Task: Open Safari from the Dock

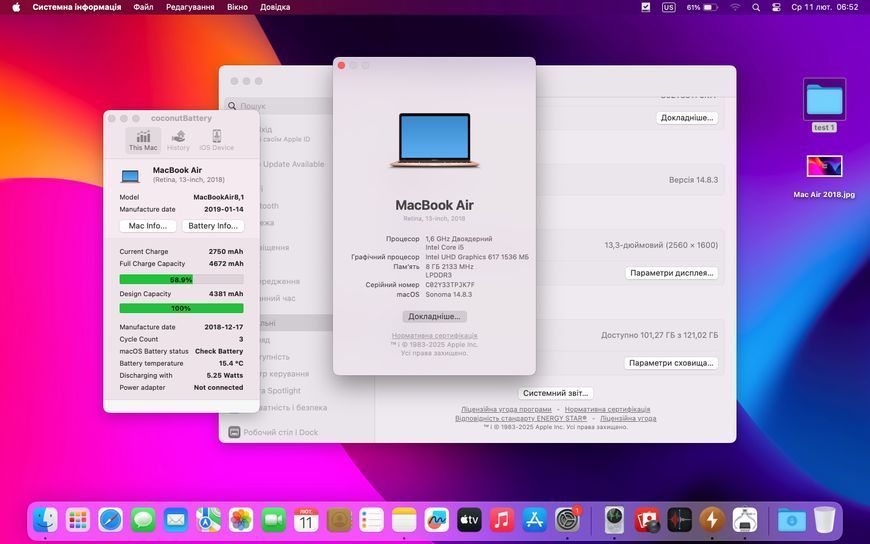Action: [x=110, y=520]
